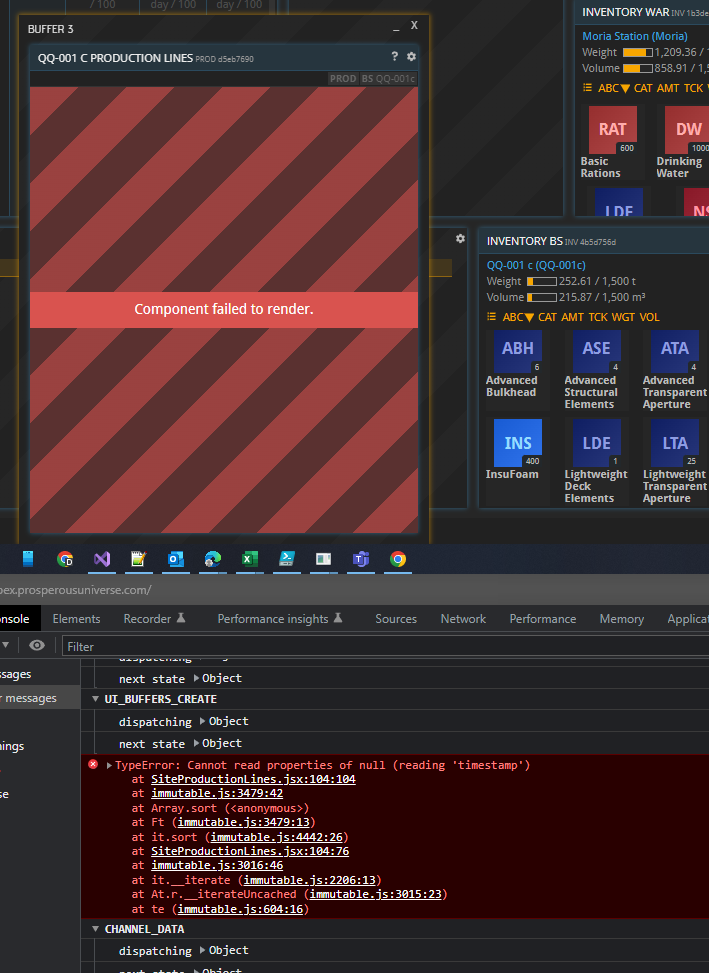Sort Inventory BS by WGT
The height and width of the screenshot is (973, 709).
pos(623,317)
